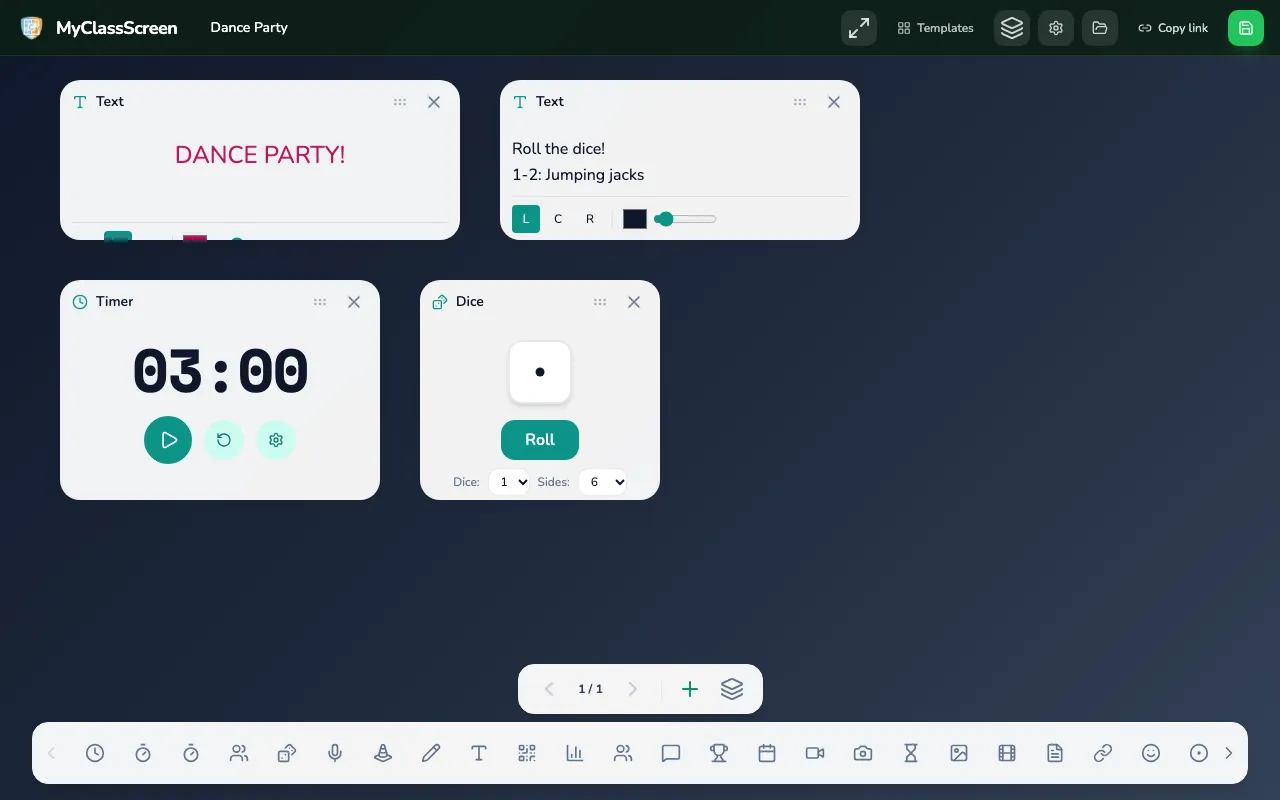Image resolution: width=1280 pixels, height=800 pixels.
Task: Add a webcam camera widget
Action: 863,753
